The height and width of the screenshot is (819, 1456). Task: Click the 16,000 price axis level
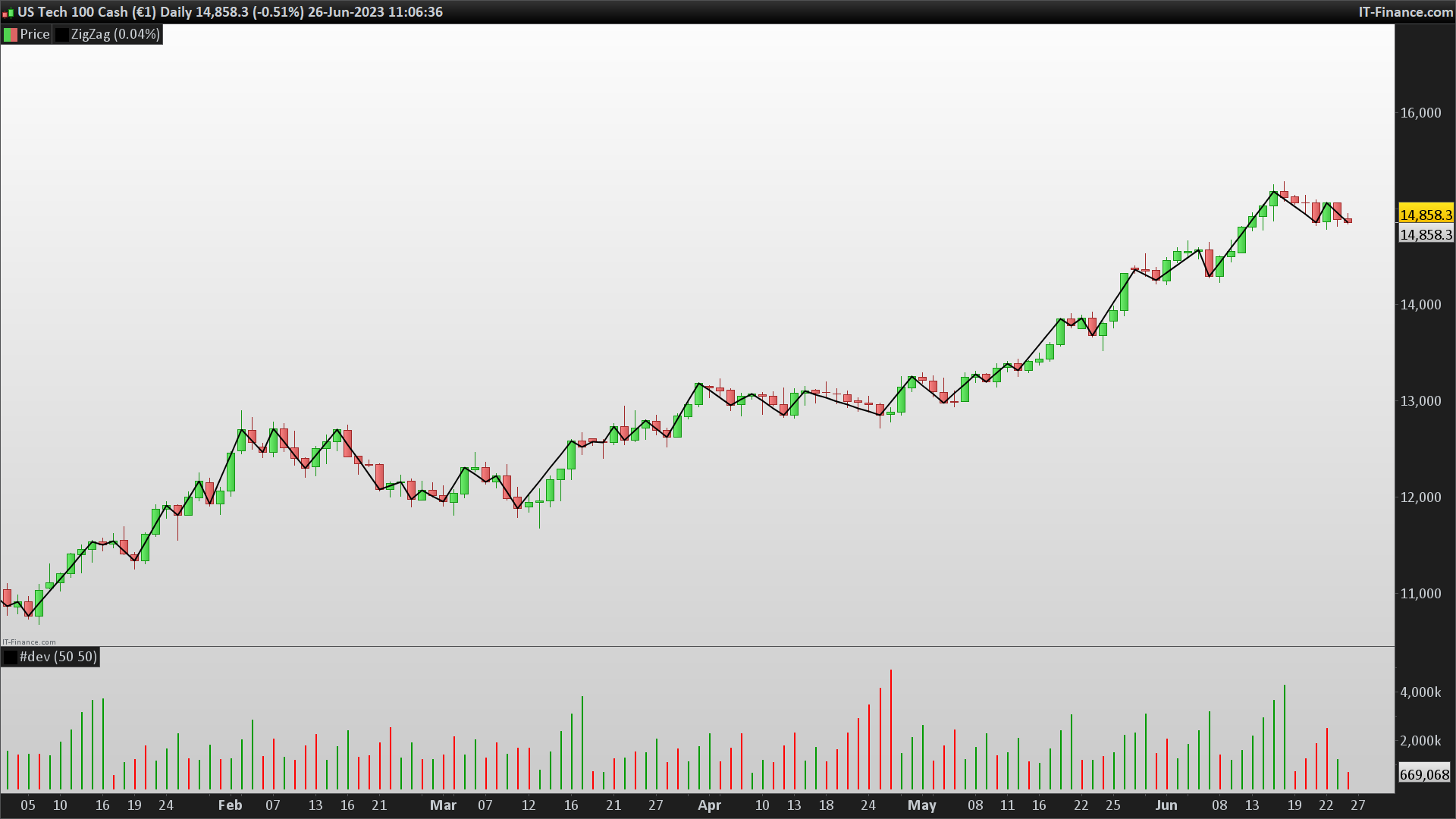(1420, 113)
